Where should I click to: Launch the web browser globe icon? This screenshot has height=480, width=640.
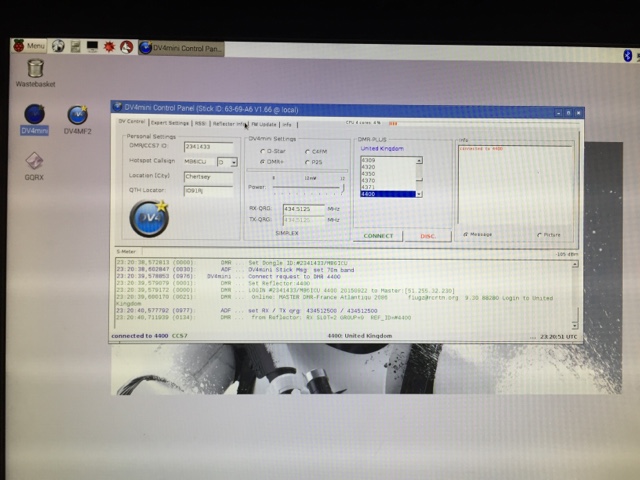(58, 47)
